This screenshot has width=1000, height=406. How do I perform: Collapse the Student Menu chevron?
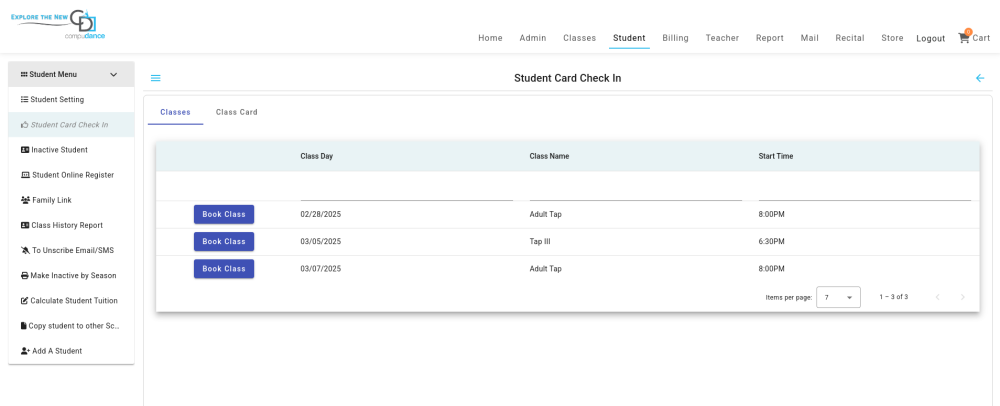point(114,75)
